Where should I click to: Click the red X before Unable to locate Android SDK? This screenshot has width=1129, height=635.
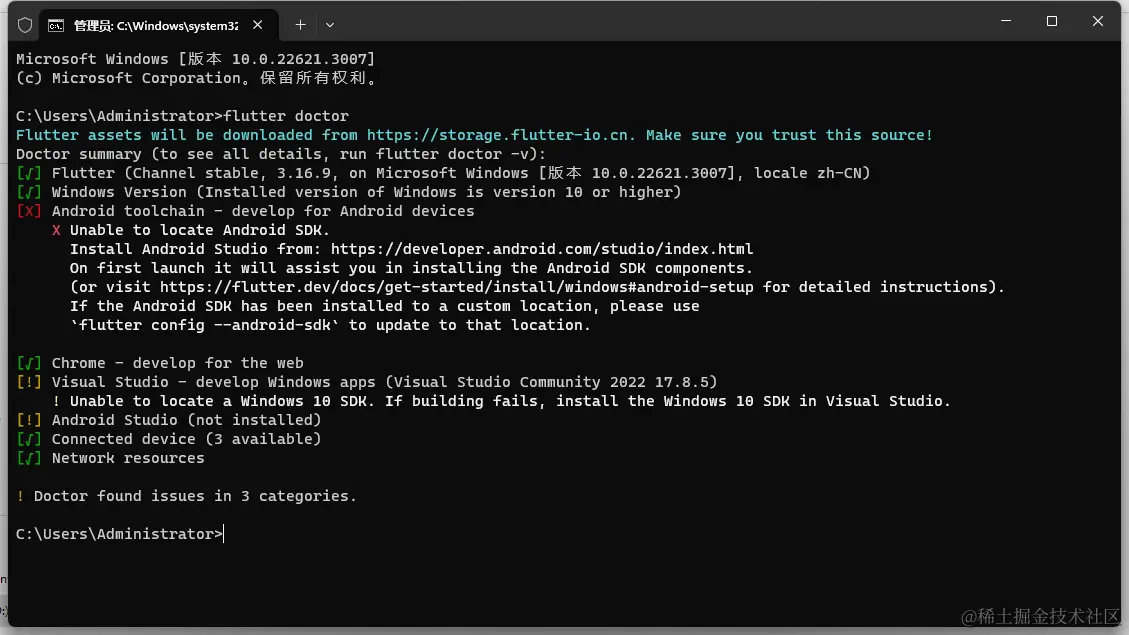[x=57, y=230]
